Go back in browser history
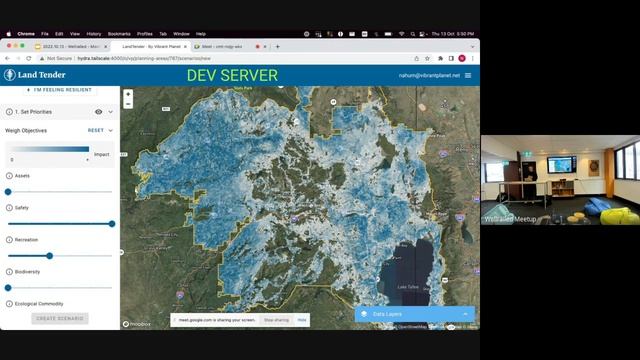The image size is (640, 360). (x=7, y=58)
